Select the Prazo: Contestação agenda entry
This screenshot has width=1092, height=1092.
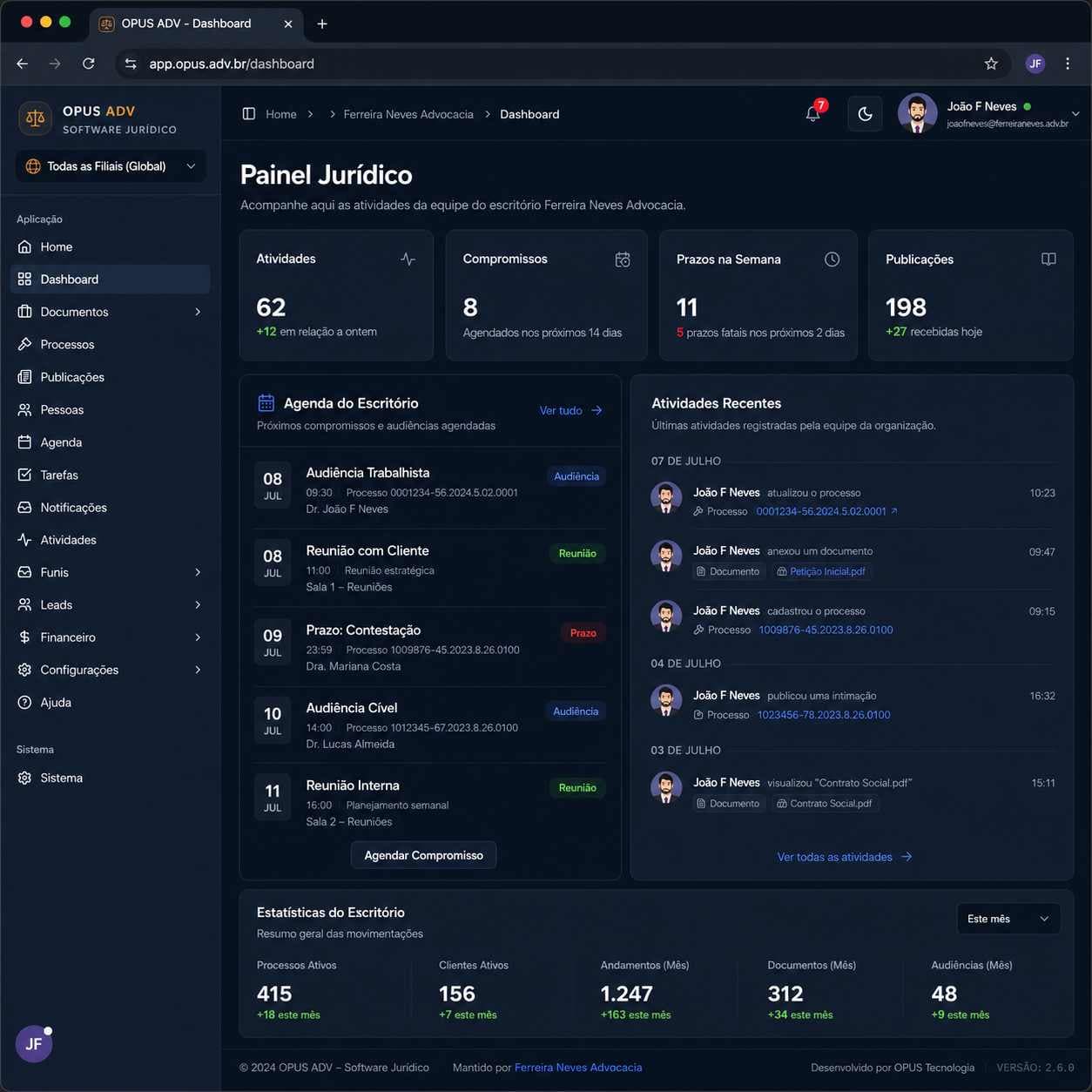[430, 647]
